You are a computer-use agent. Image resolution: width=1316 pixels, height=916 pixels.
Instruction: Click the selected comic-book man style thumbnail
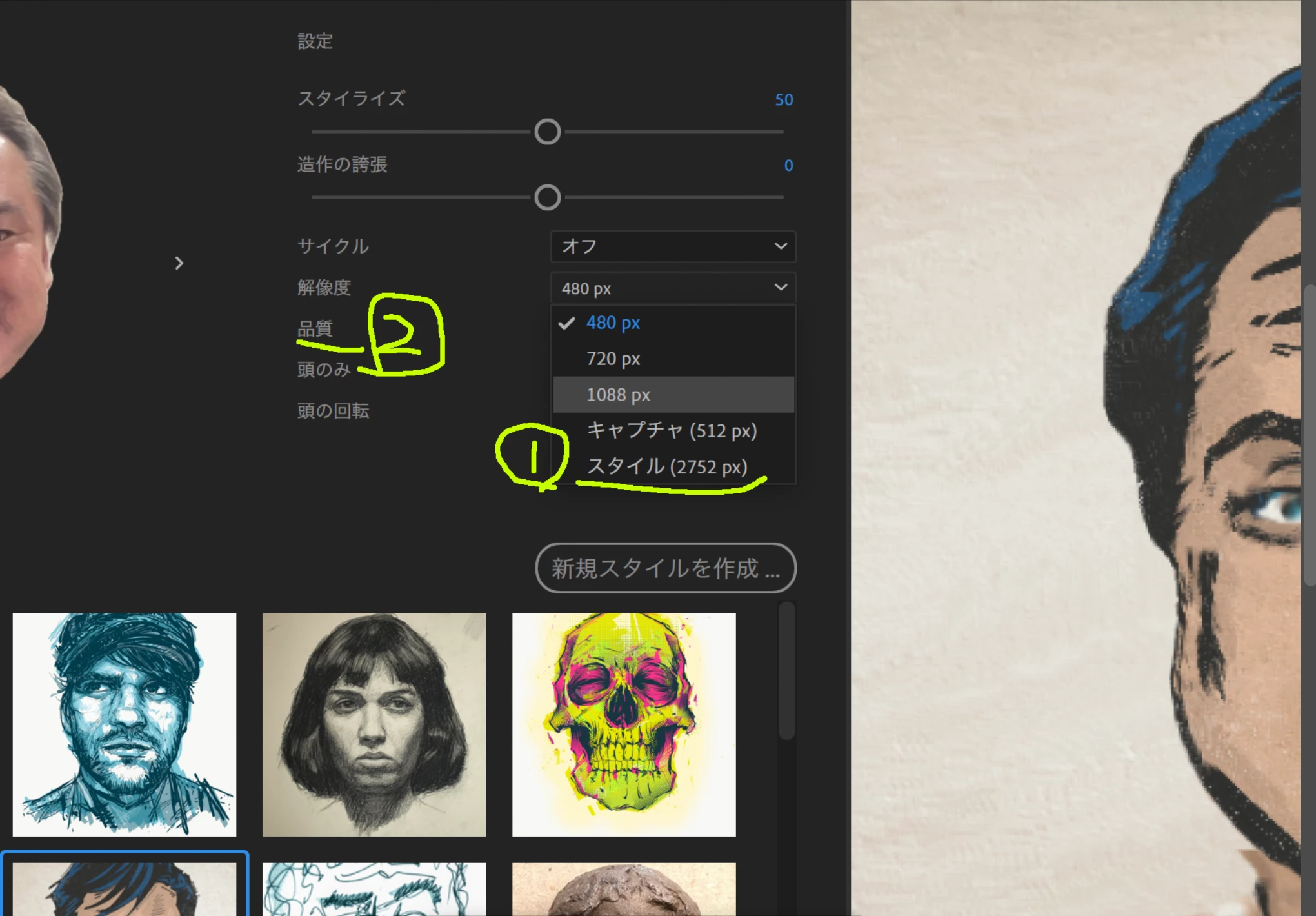[x=125, y=889]
